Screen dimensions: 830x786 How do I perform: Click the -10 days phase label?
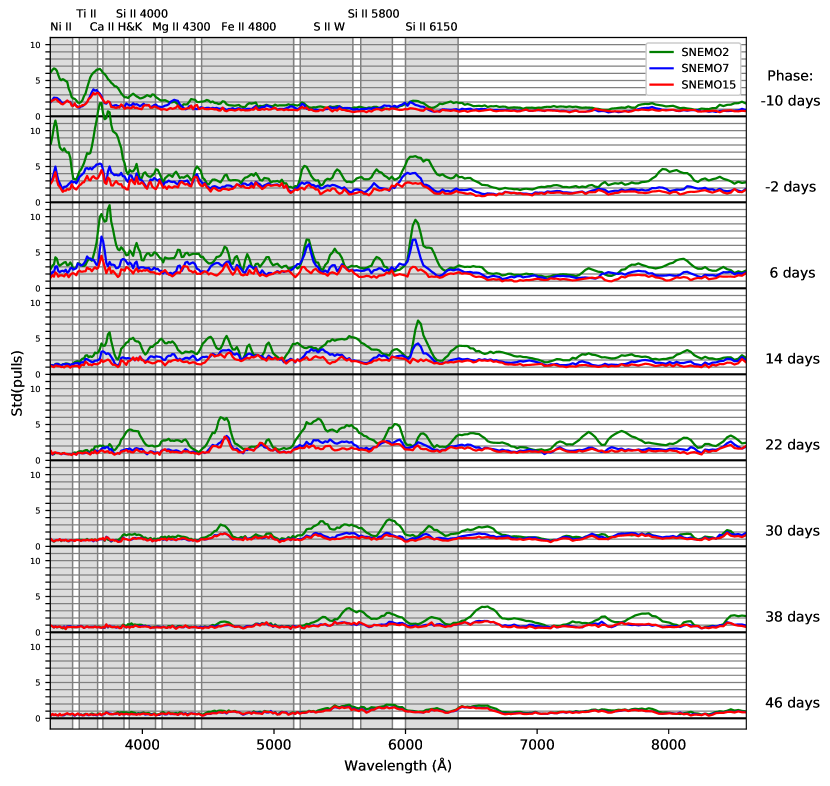(790, 101)
